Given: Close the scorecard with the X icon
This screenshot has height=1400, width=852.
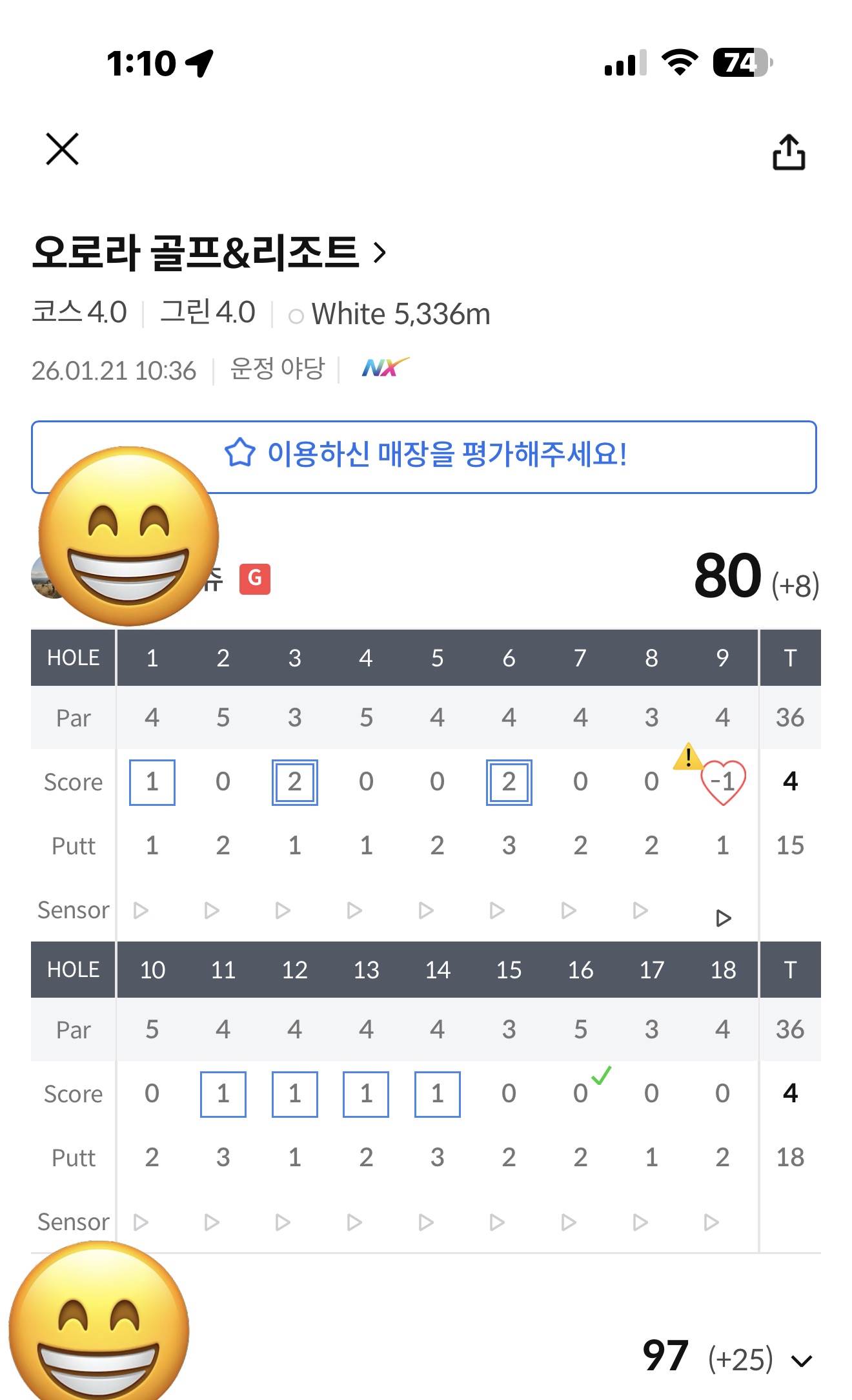Looking at the screenshot, I should (63, 149).
